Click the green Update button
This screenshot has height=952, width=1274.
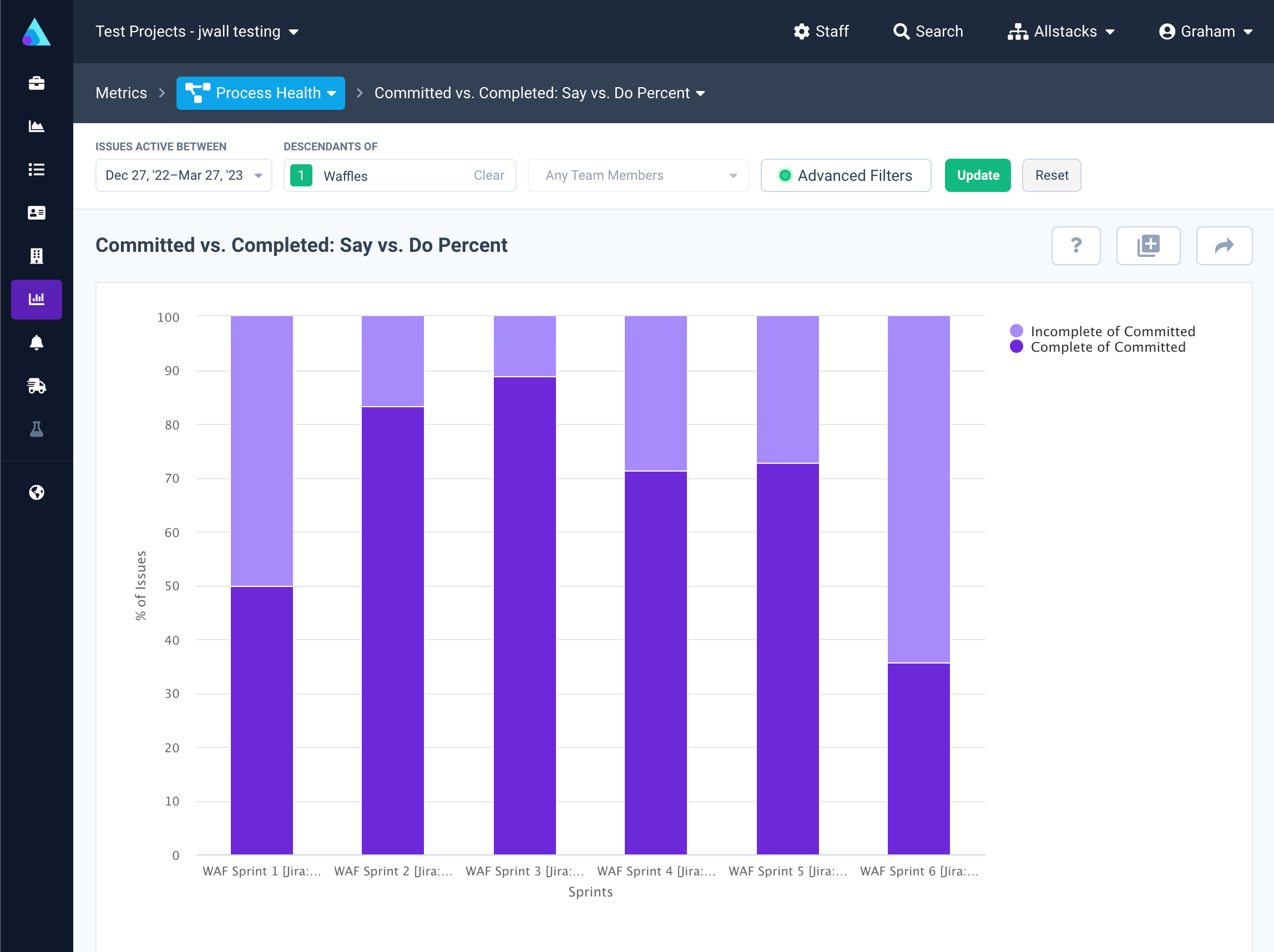(x=977, y=175)
